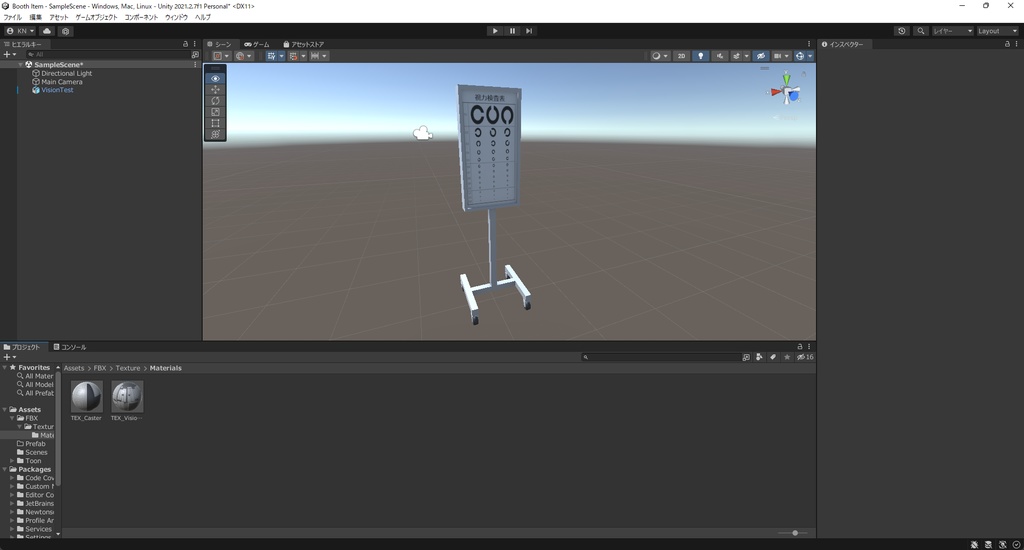Viewport: 1024px width, 550px height.
Task: Select VisionTest in the hierarchy
Action: pyautogui.click(x=57, y=90)
